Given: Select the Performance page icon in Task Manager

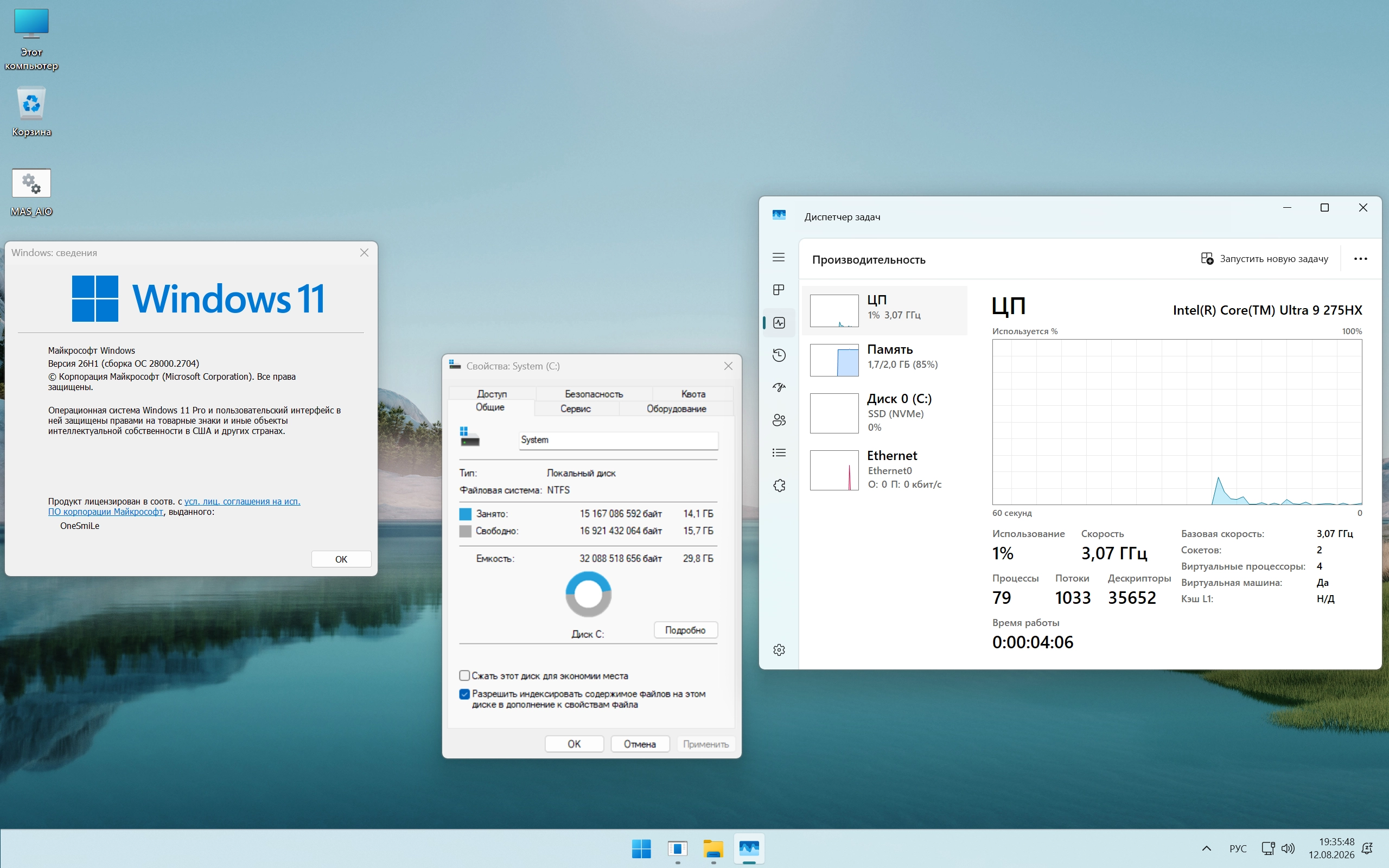Looking at the screenshot, I should point(779,323).
